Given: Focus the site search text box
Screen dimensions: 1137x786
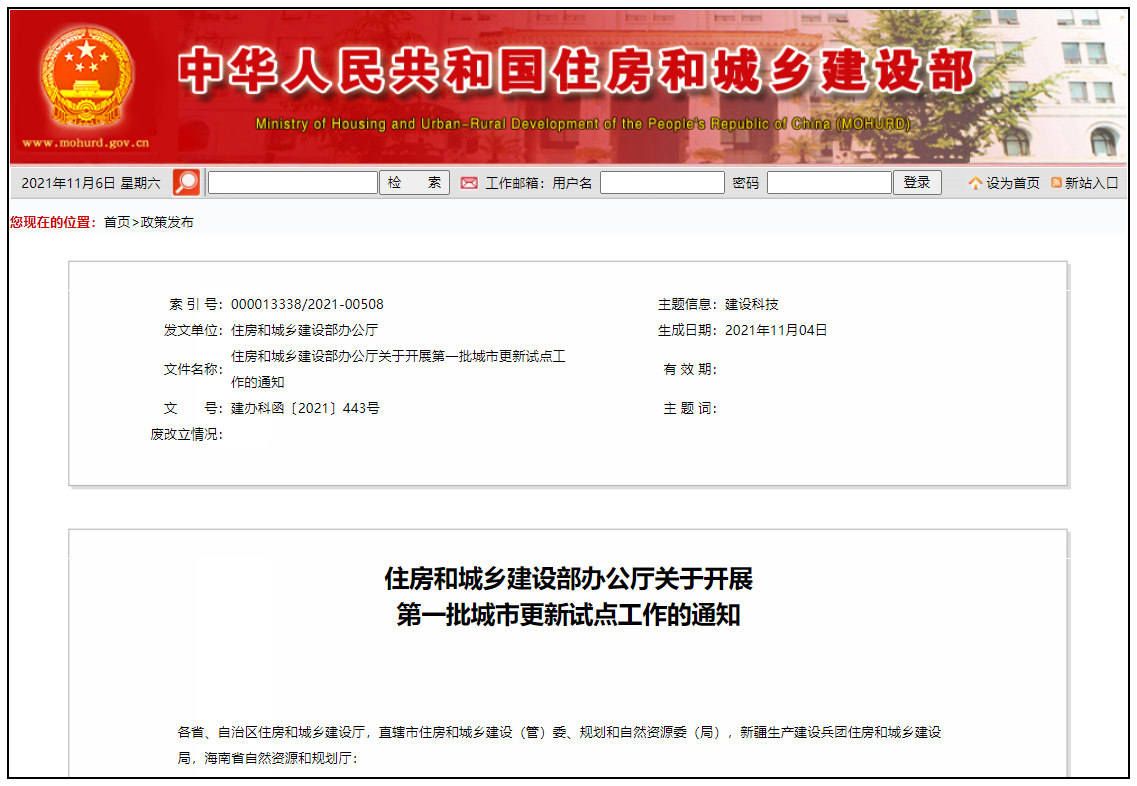Looking at the screenshot, I should click(293, 182).
